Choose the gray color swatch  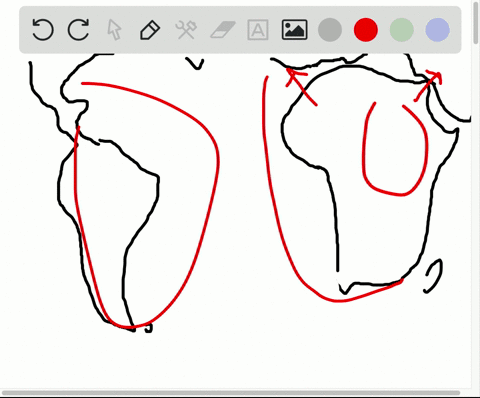(x=330, y=30)
